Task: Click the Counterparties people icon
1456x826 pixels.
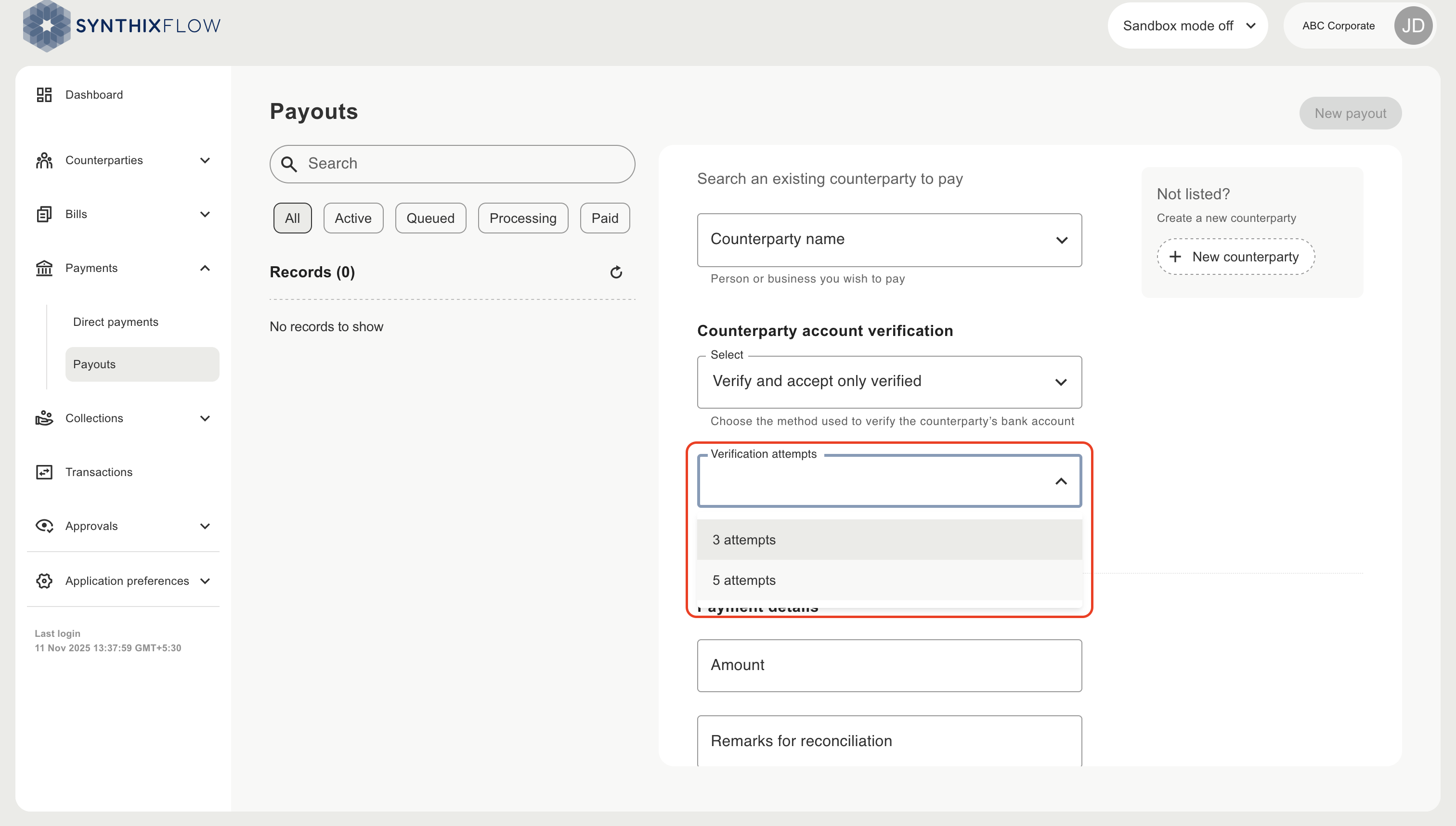Action: tap(44, 161)
